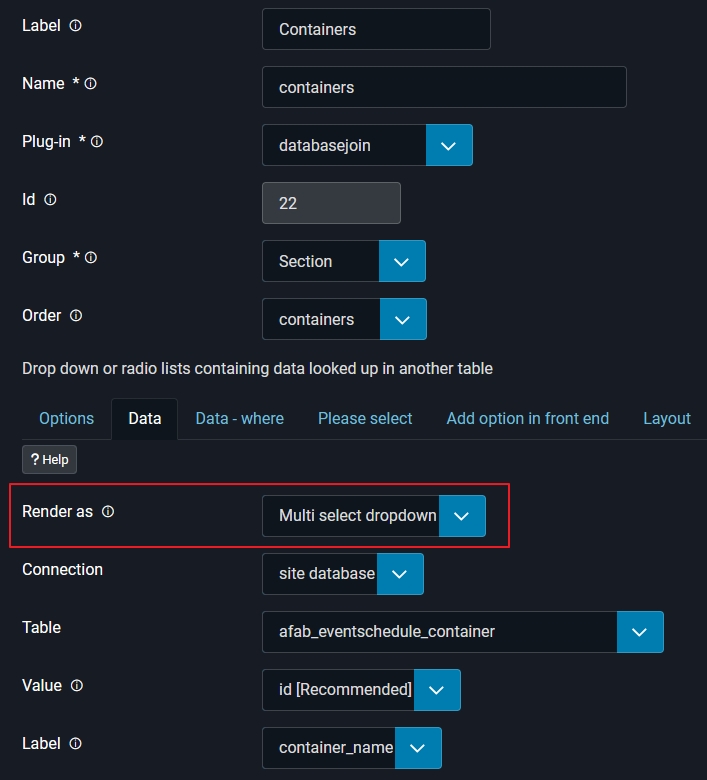
Task: Open the Render as dropdown
Action: [x=461, y=516]
